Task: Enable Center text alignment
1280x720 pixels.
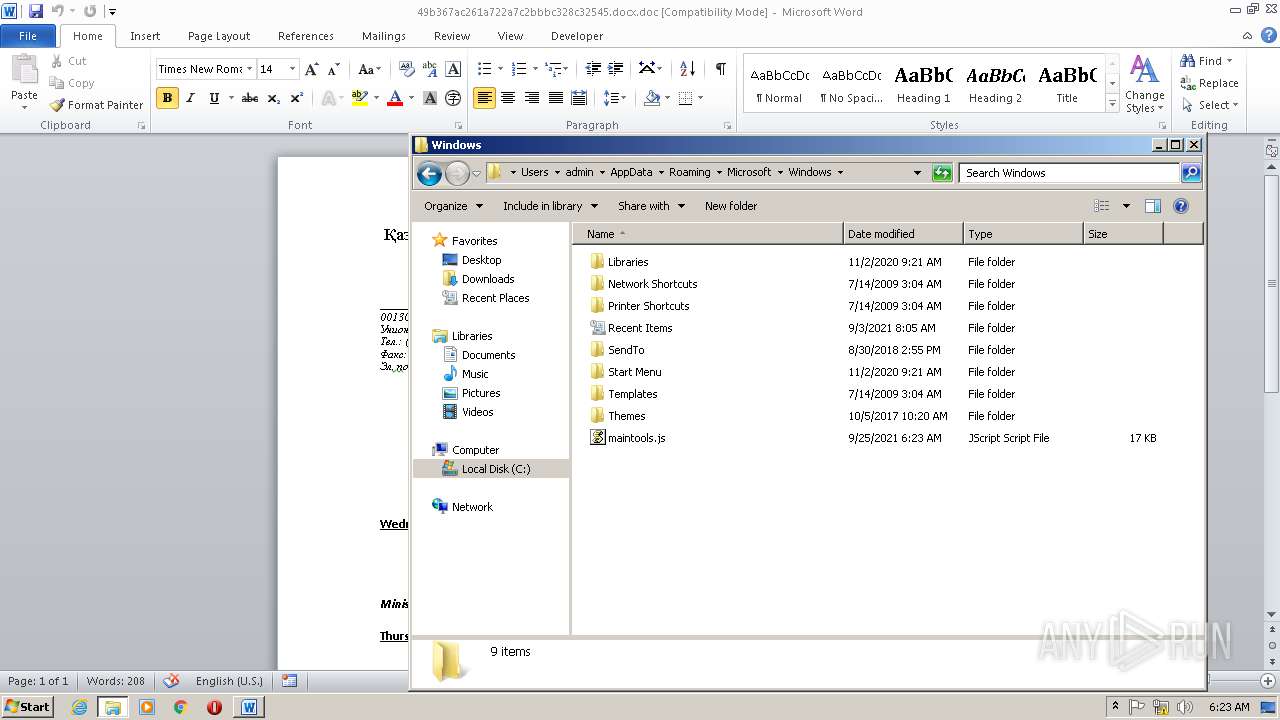Action: coord(508,98)
